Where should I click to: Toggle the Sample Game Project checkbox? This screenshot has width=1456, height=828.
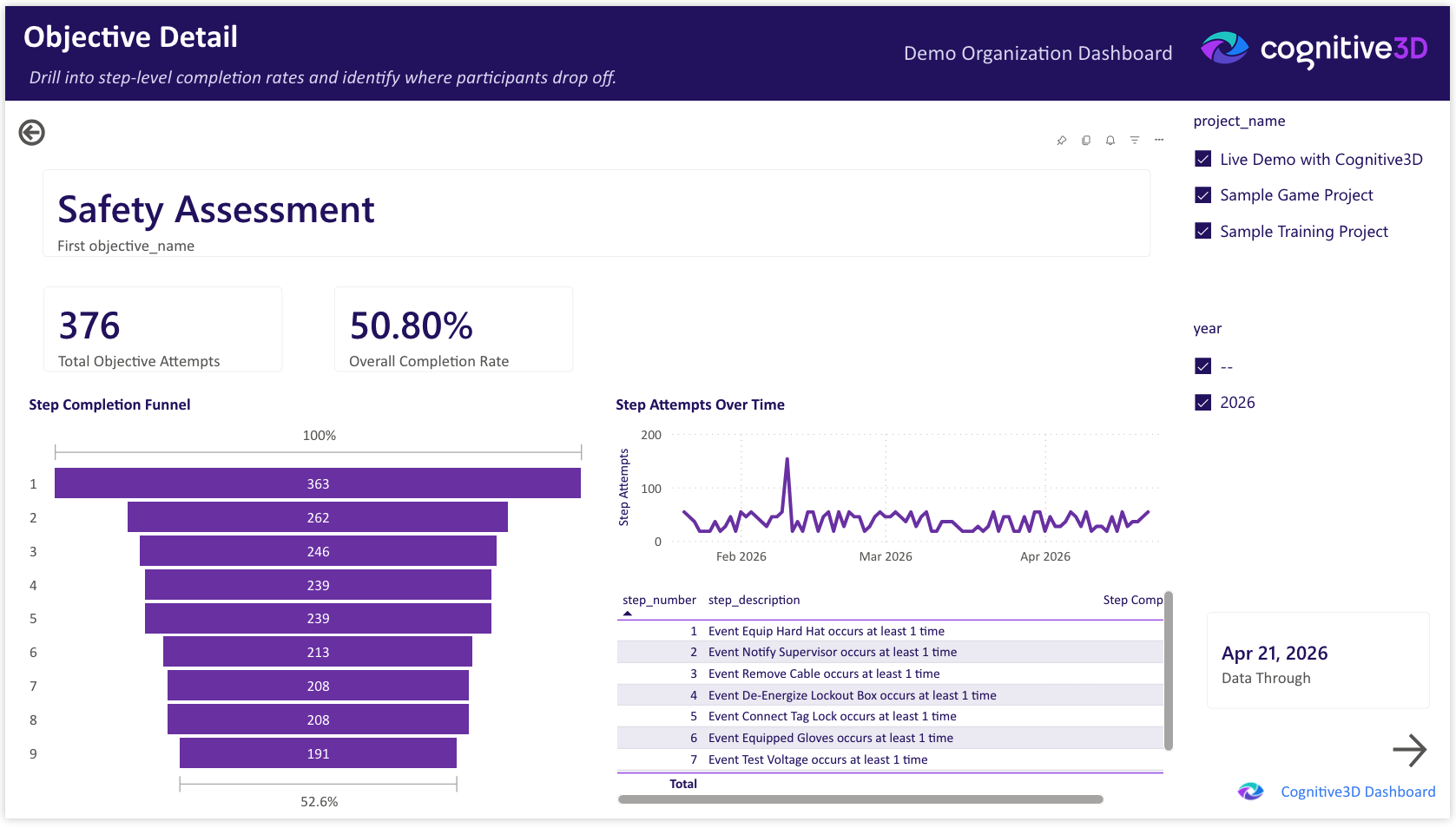pos(1203,195)
